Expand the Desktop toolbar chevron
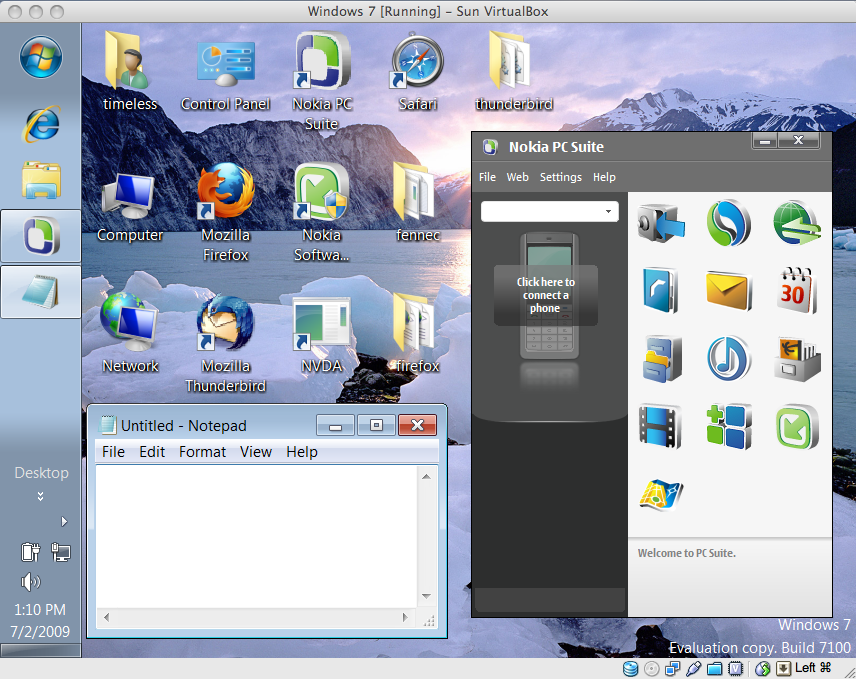856x679 pixels. [x=40, y=496]
